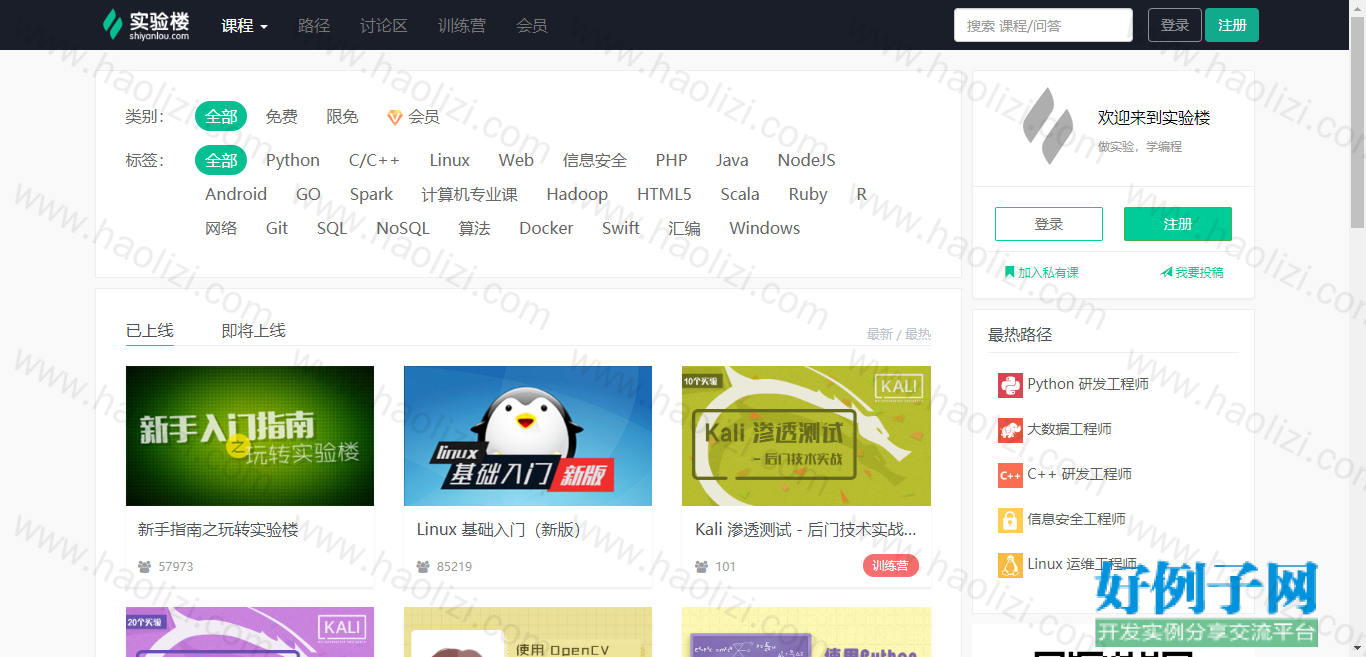1366x657 pixels.
Task: Filter courses by 网络 tag
Action: click(x=221, y=228)
